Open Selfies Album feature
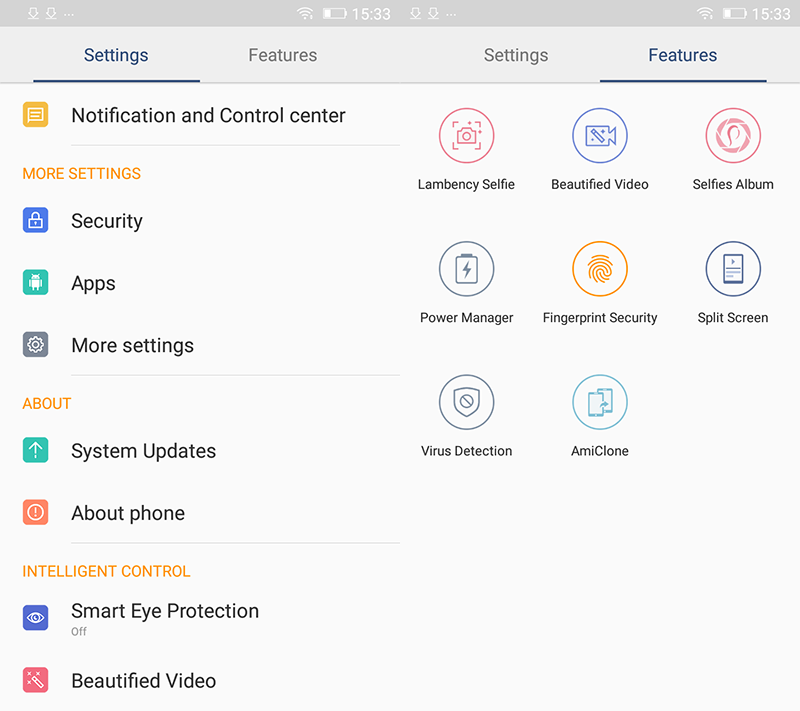The width and height of the screenshot is (800, 711). (x=733, y=136)
